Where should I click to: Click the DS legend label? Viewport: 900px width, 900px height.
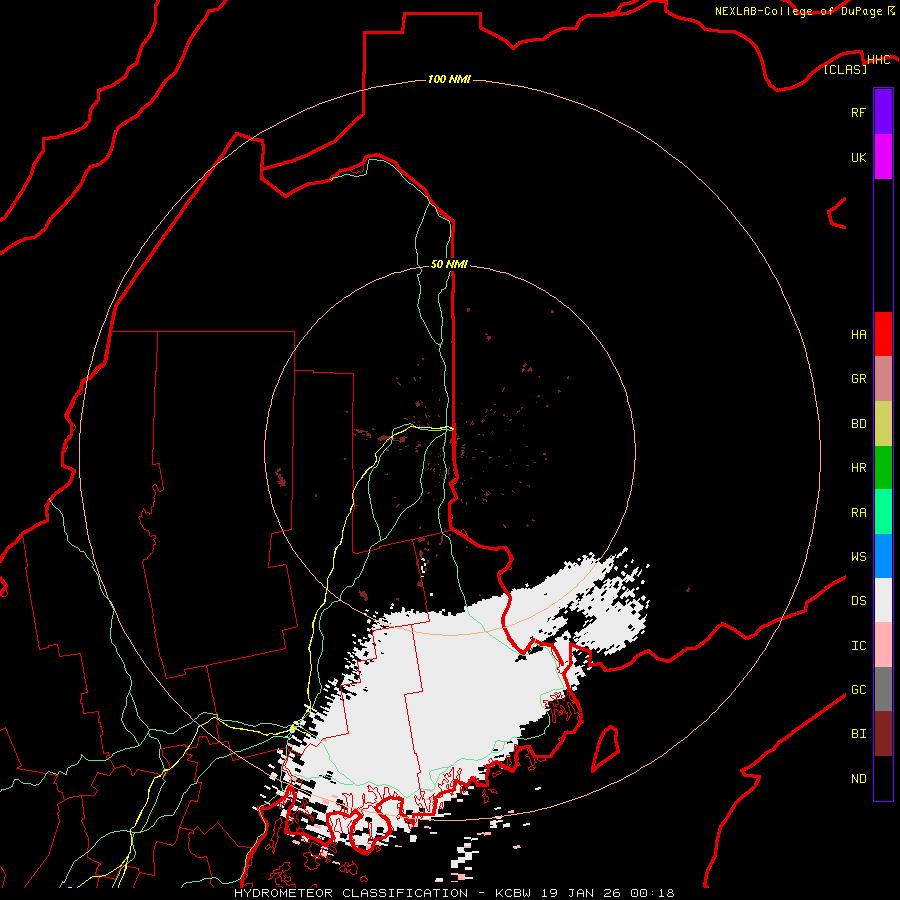858,601
